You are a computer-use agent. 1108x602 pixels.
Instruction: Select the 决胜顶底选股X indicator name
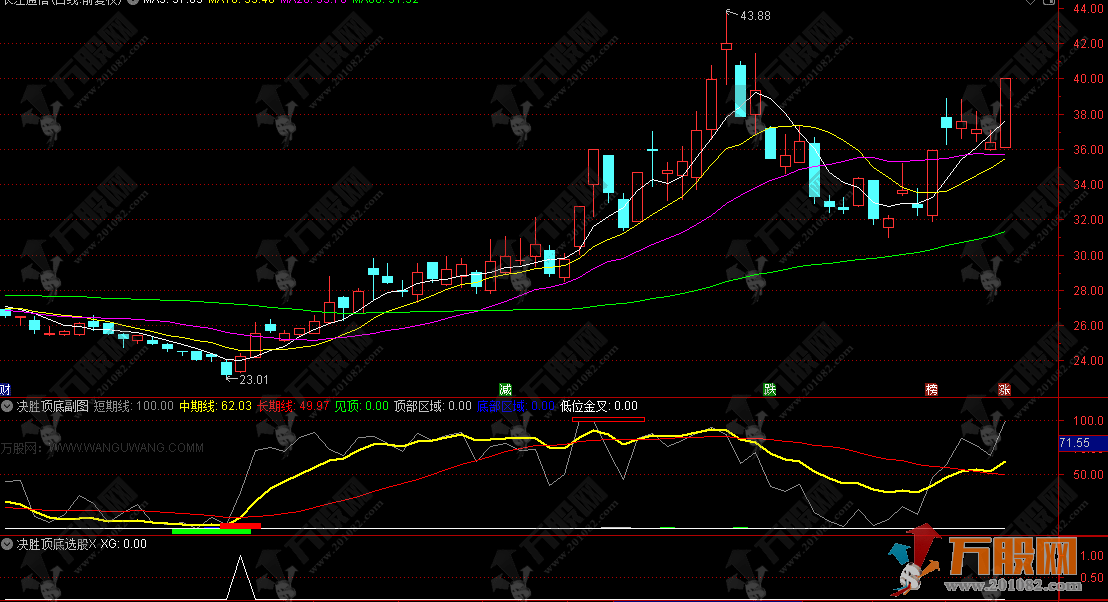point(58,544)
